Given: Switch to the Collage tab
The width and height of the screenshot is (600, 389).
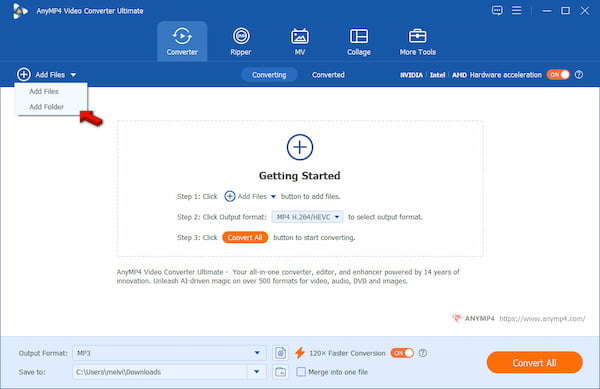Looking at the screenshot, I should [359, 41].
